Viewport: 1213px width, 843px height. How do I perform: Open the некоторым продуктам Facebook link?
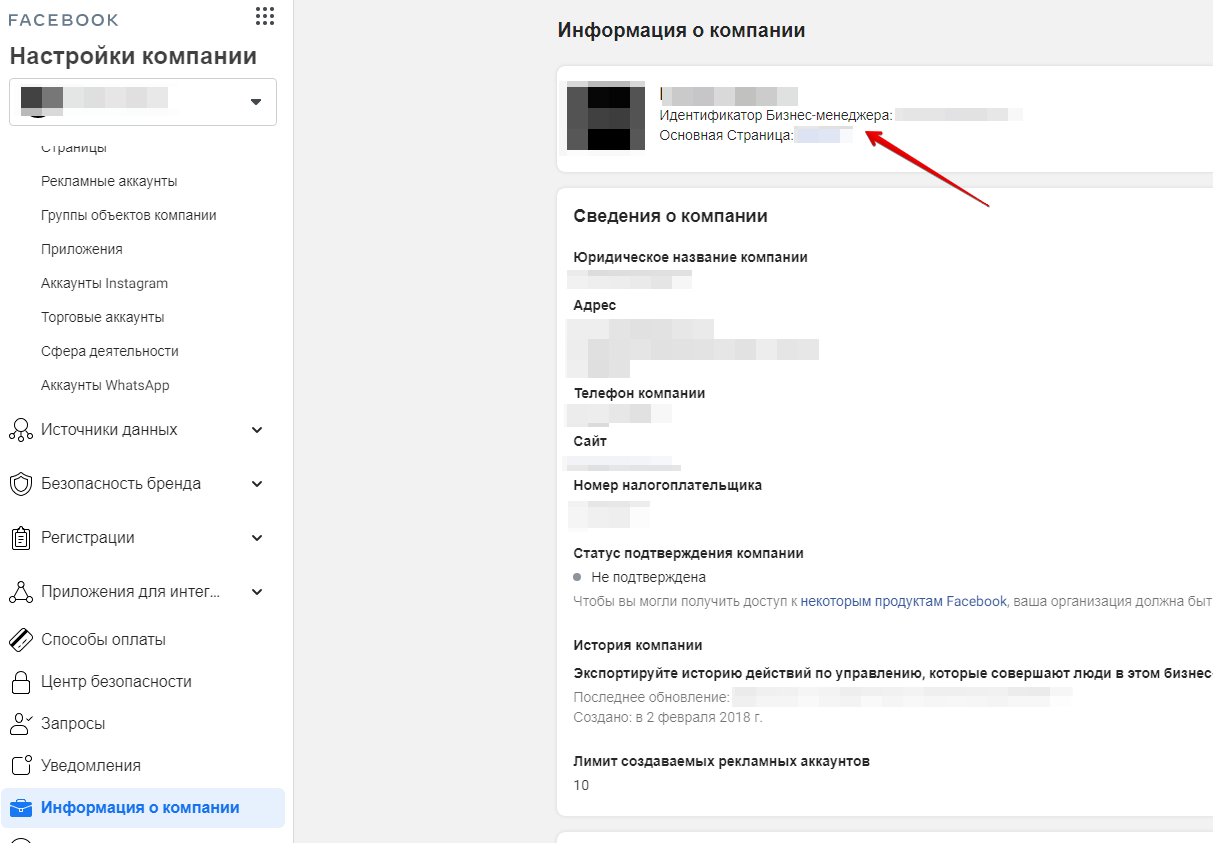pos(903,601)
